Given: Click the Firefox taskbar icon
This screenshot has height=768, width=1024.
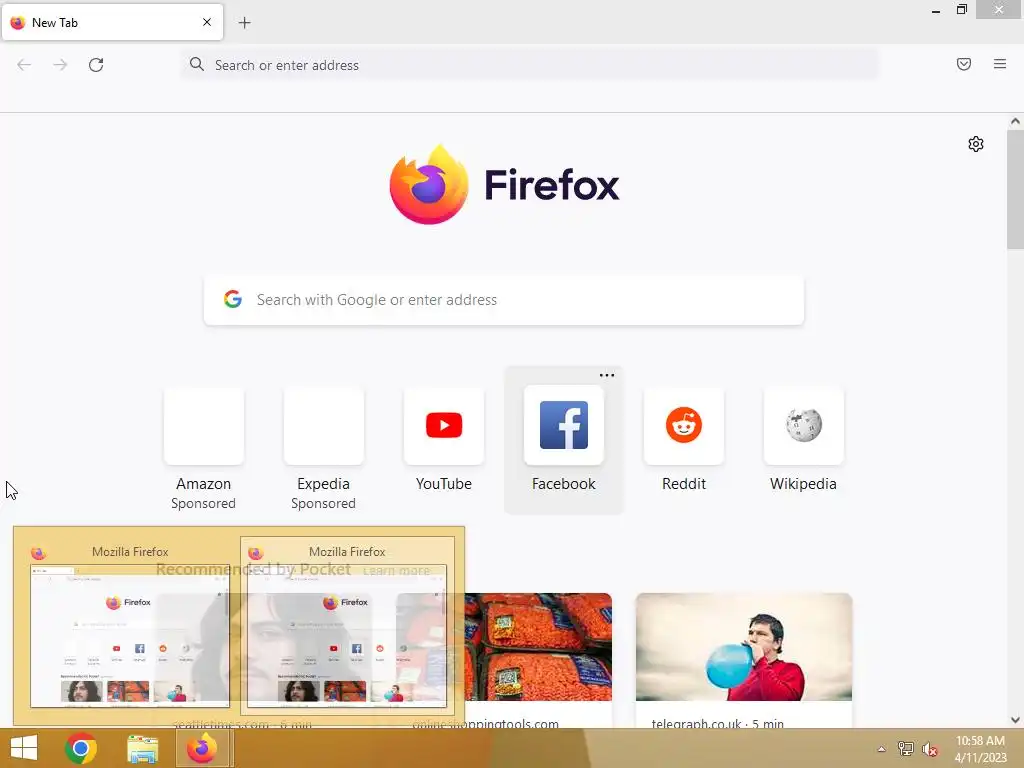Looking at the screenshot, I should tap(202, 748).
